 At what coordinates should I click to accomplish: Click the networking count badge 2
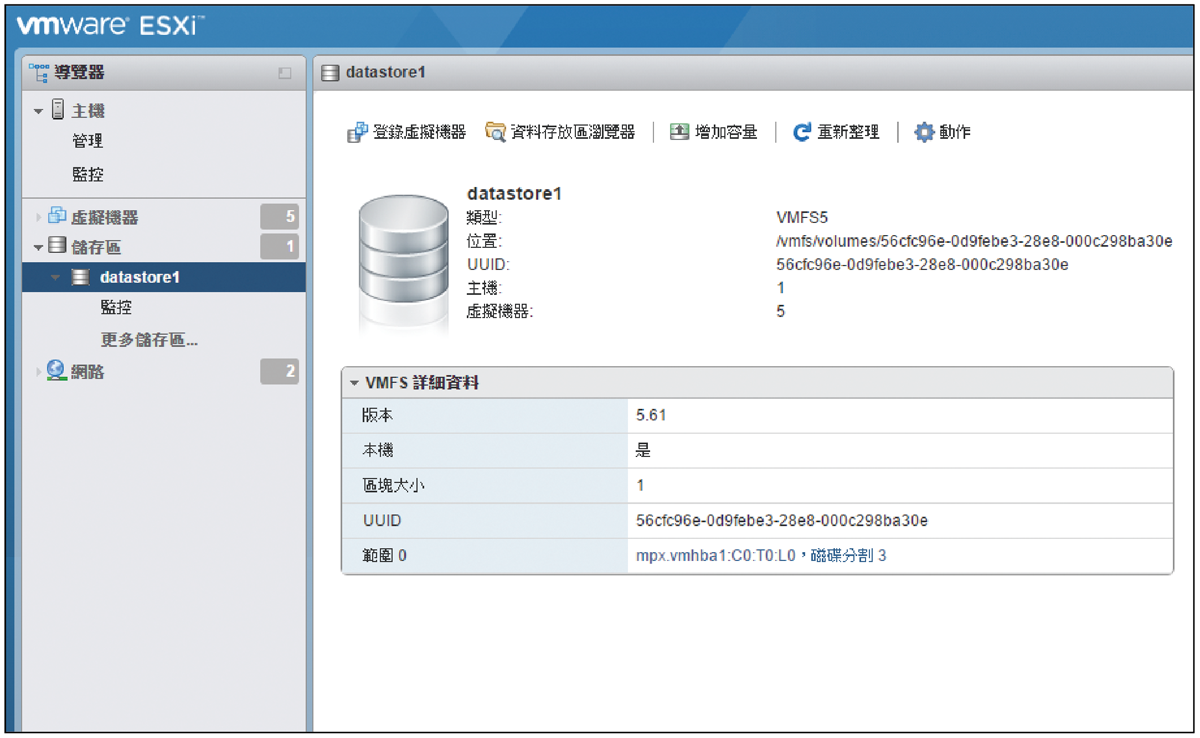coord(280,371)
